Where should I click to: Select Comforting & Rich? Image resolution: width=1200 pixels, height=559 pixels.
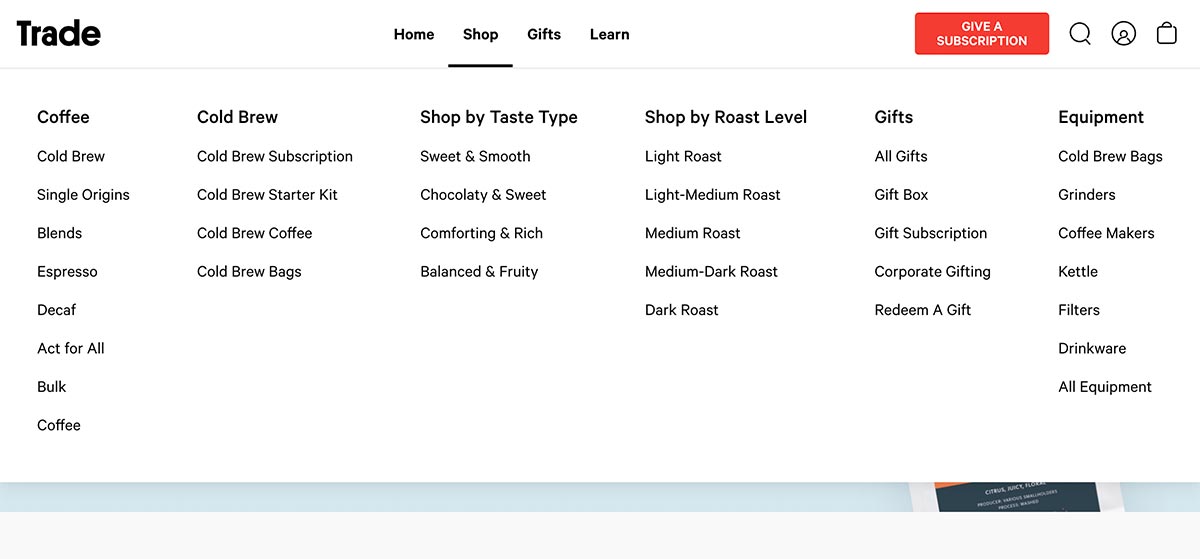pyautogui.click(x=481, y=233)
